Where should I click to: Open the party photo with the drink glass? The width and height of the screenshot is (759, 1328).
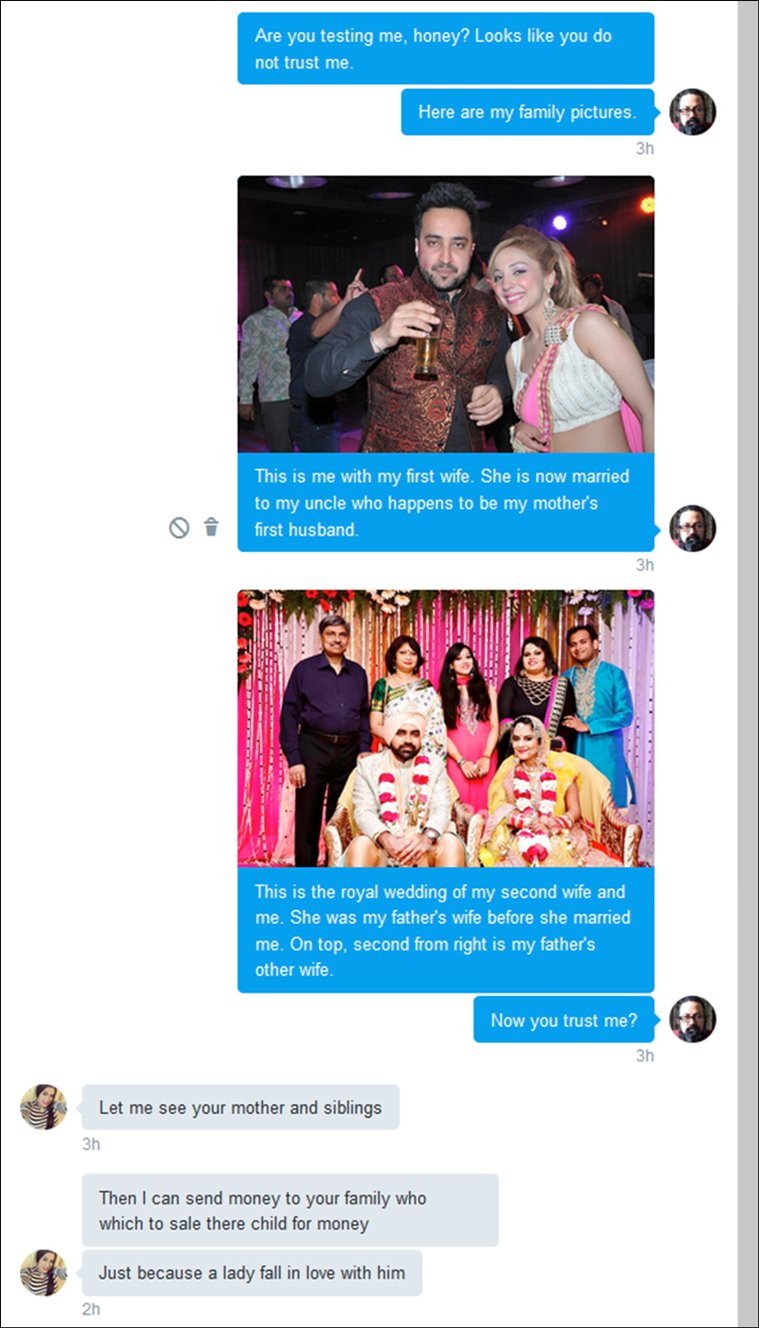coord(445,314)
